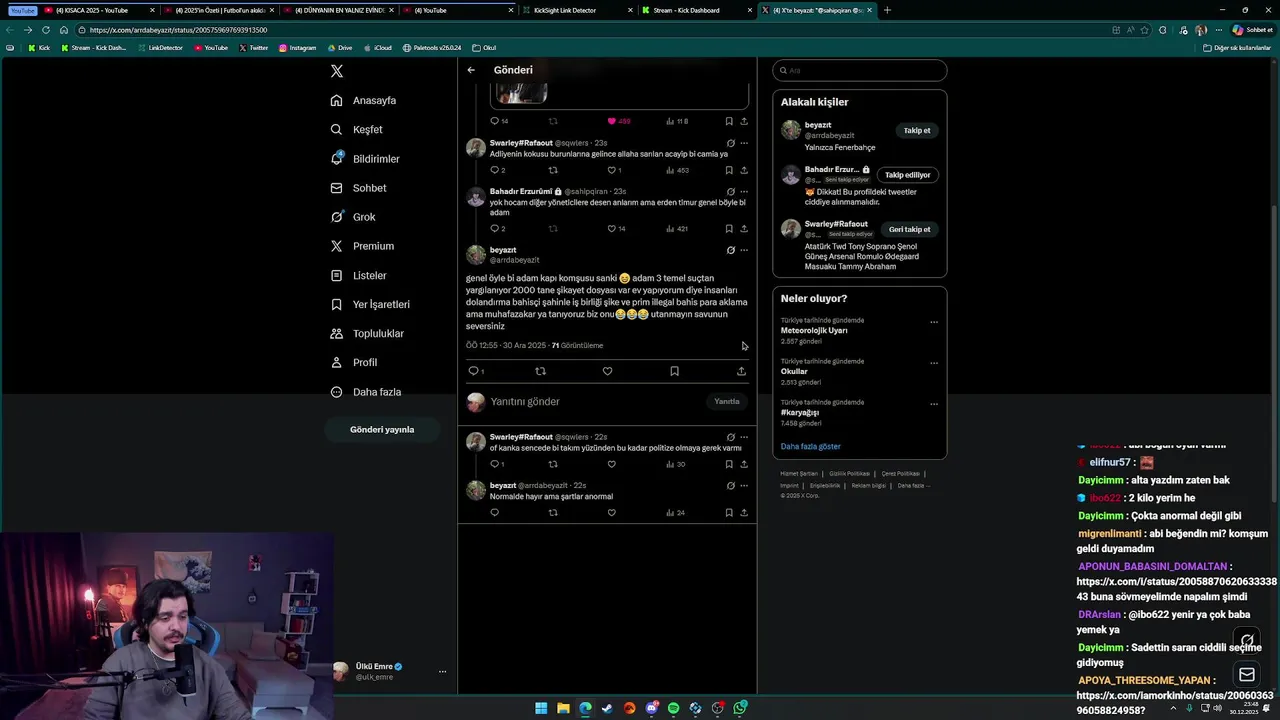Image resolution: width=1280 pixels, height=720 pixels.
Task: Click the X logo in the sidebar
Action: coord(337,71)
